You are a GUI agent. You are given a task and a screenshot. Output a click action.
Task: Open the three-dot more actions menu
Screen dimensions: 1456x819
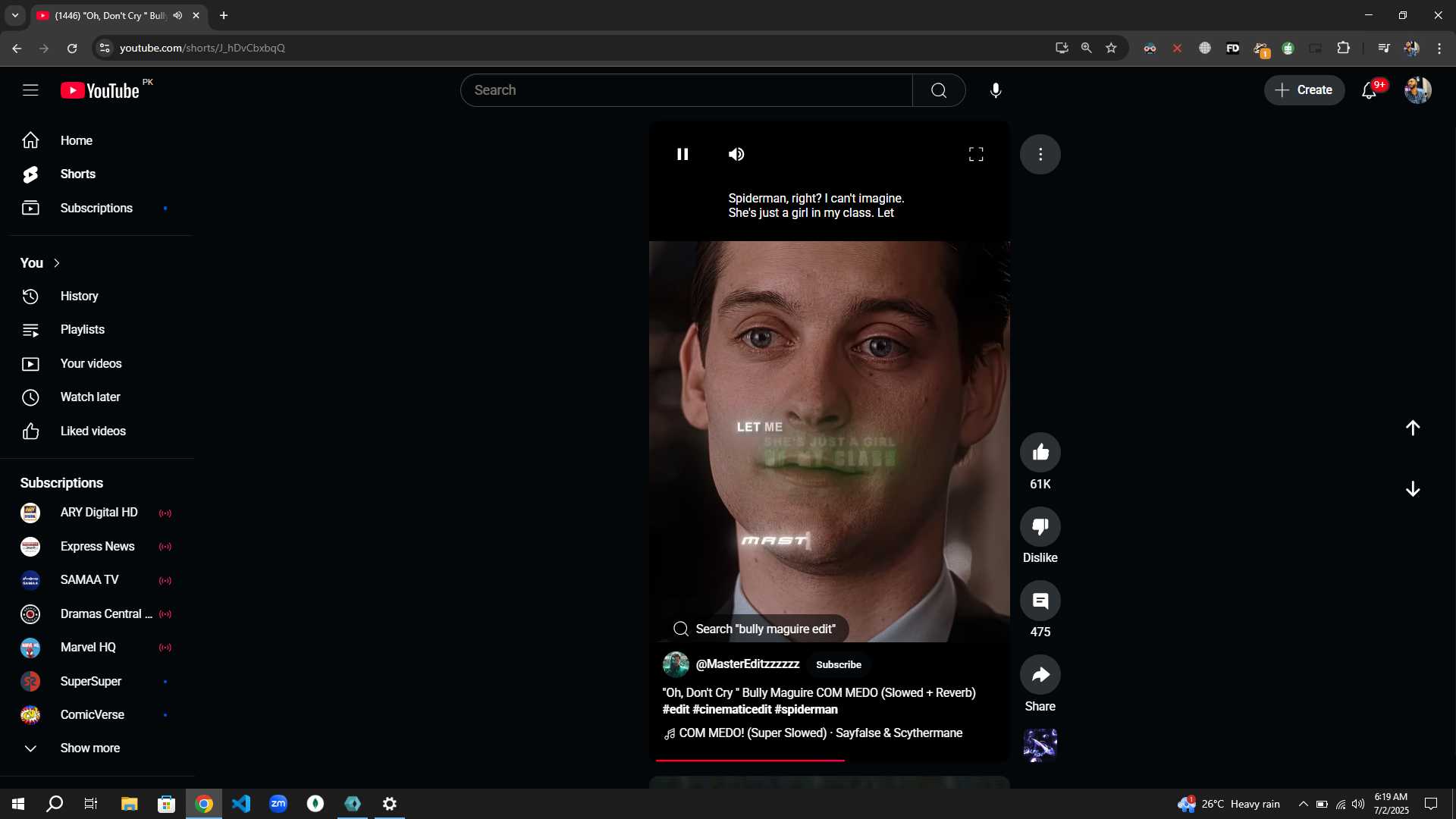click(1040, 154)
